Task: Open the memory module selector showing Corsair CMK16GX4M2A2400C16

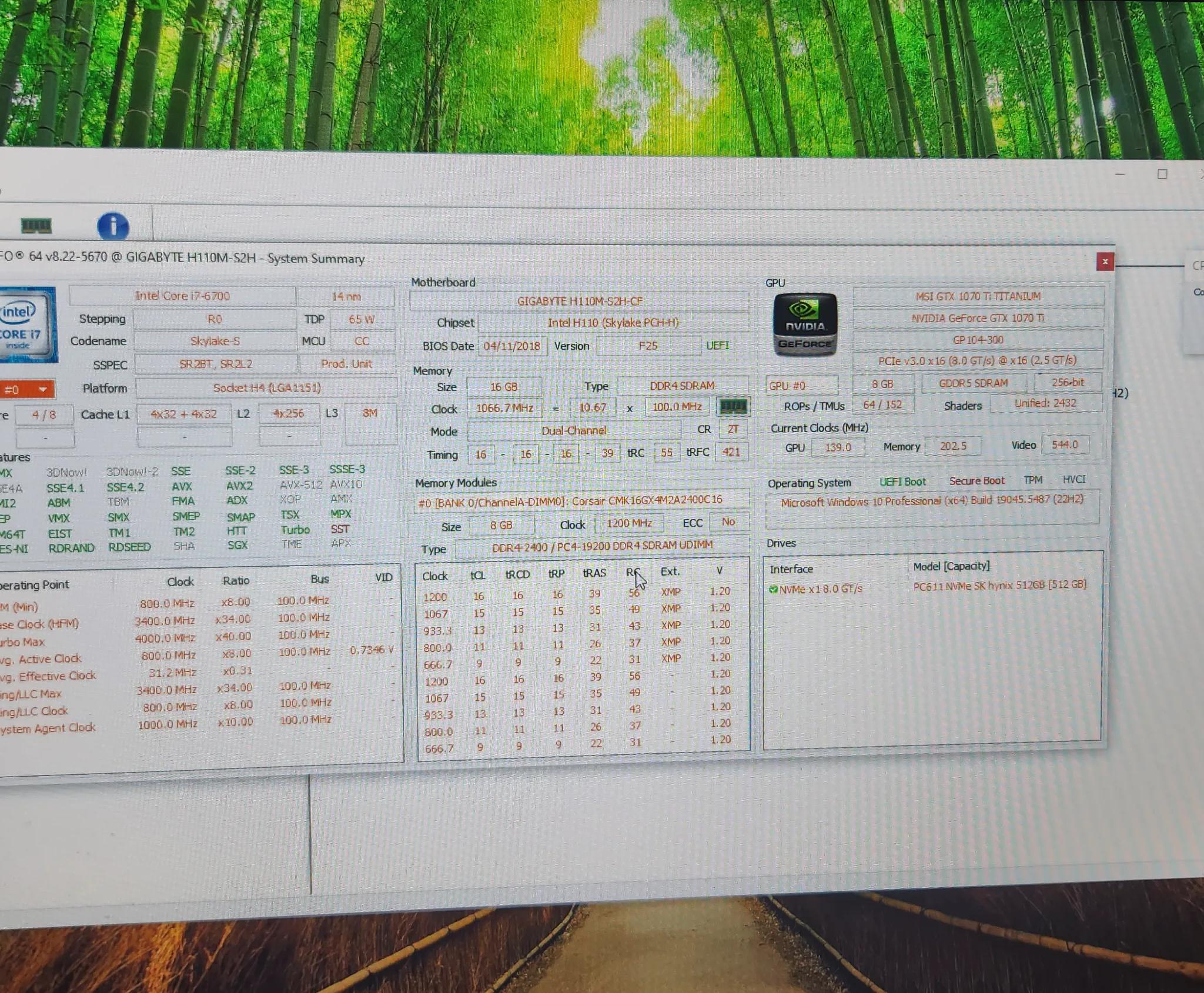Action: [581, 501]
